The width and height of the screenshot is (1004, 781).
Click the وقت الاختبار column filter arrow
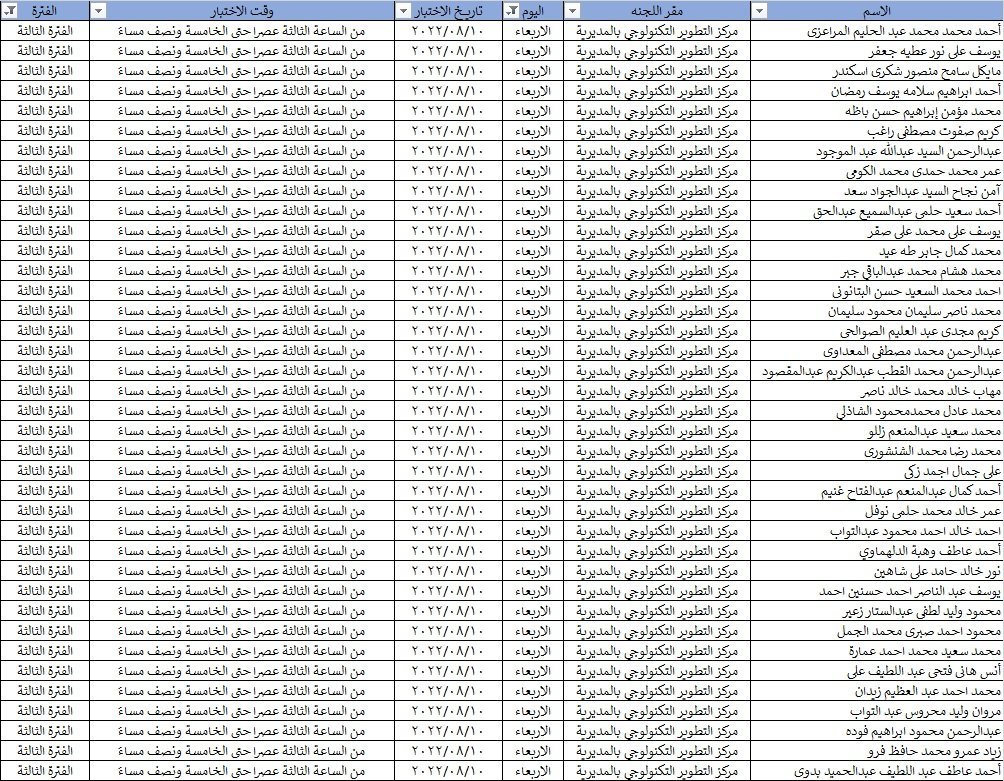98,10
